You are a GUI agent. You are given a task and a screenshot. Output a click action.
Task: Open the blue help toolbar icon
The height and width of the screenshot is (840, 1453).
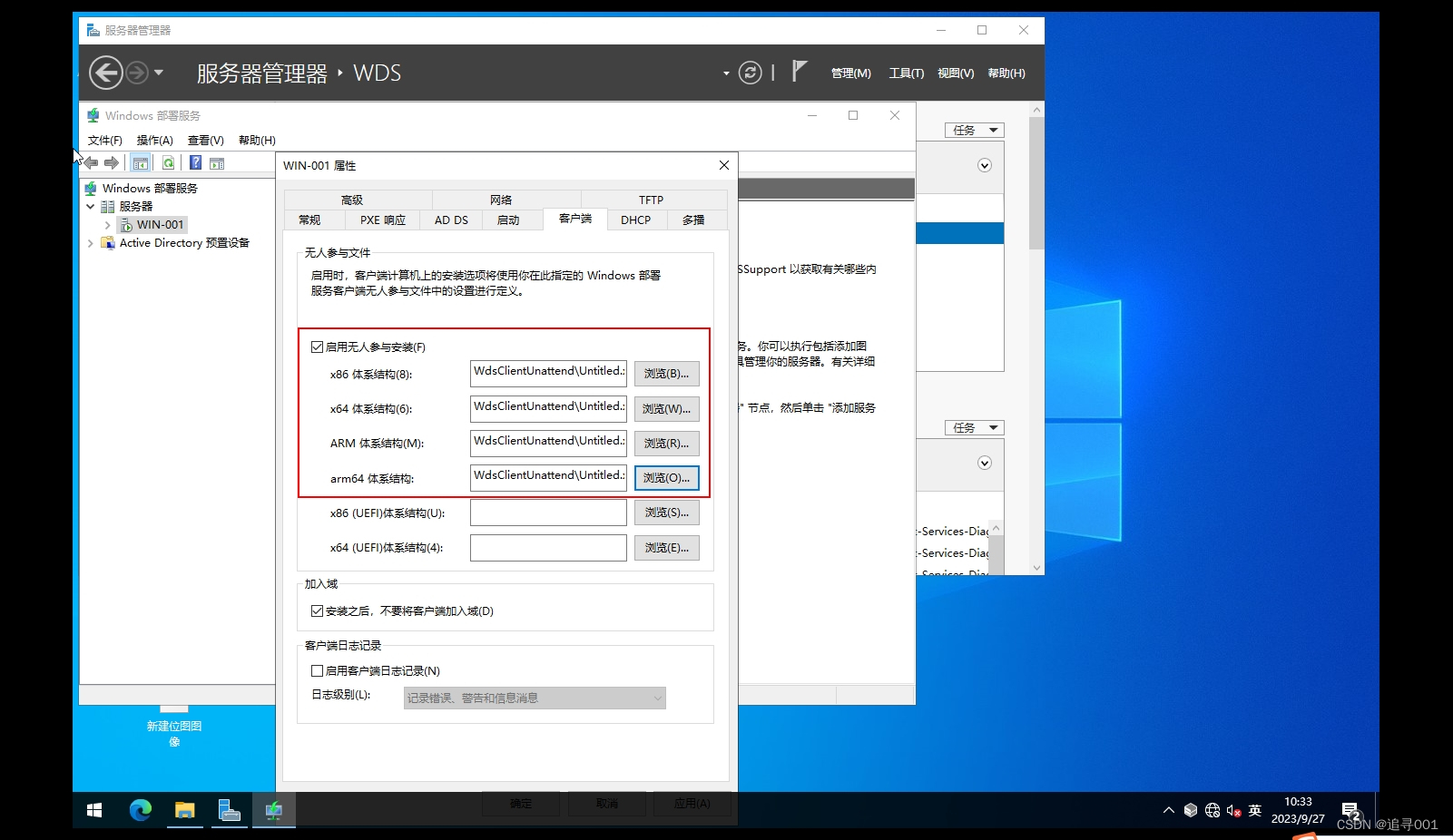tap(195, 163)
